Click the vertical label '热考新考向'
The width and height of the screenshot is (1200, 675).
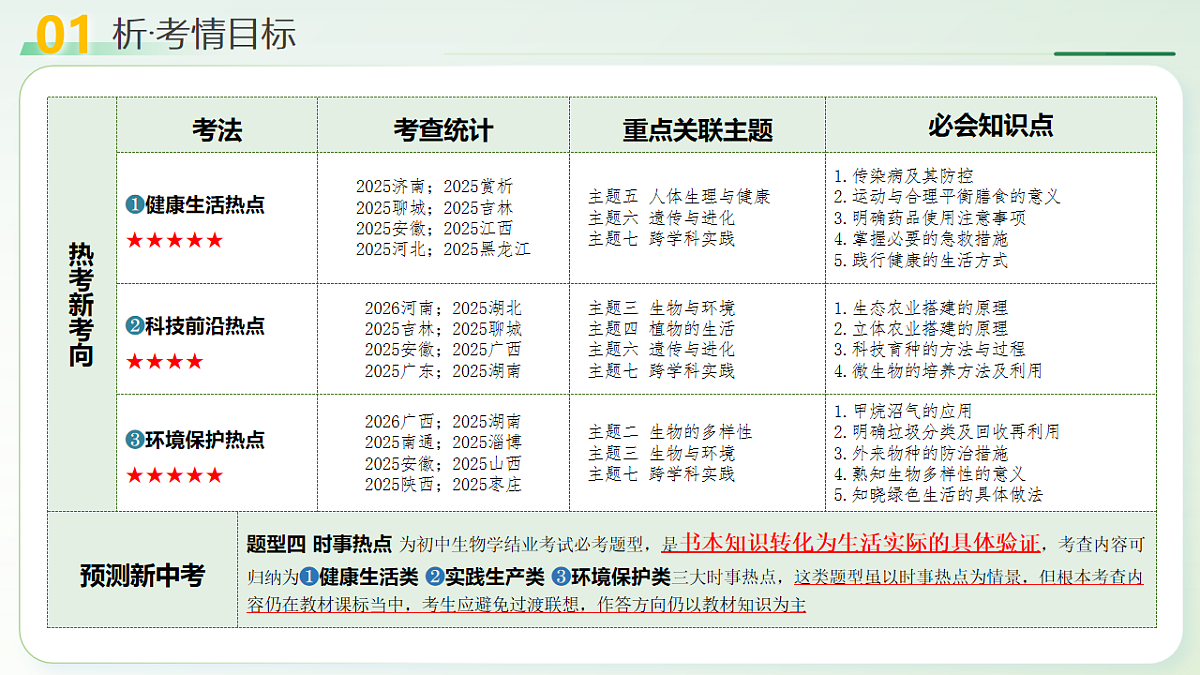[x=81, y=305]
